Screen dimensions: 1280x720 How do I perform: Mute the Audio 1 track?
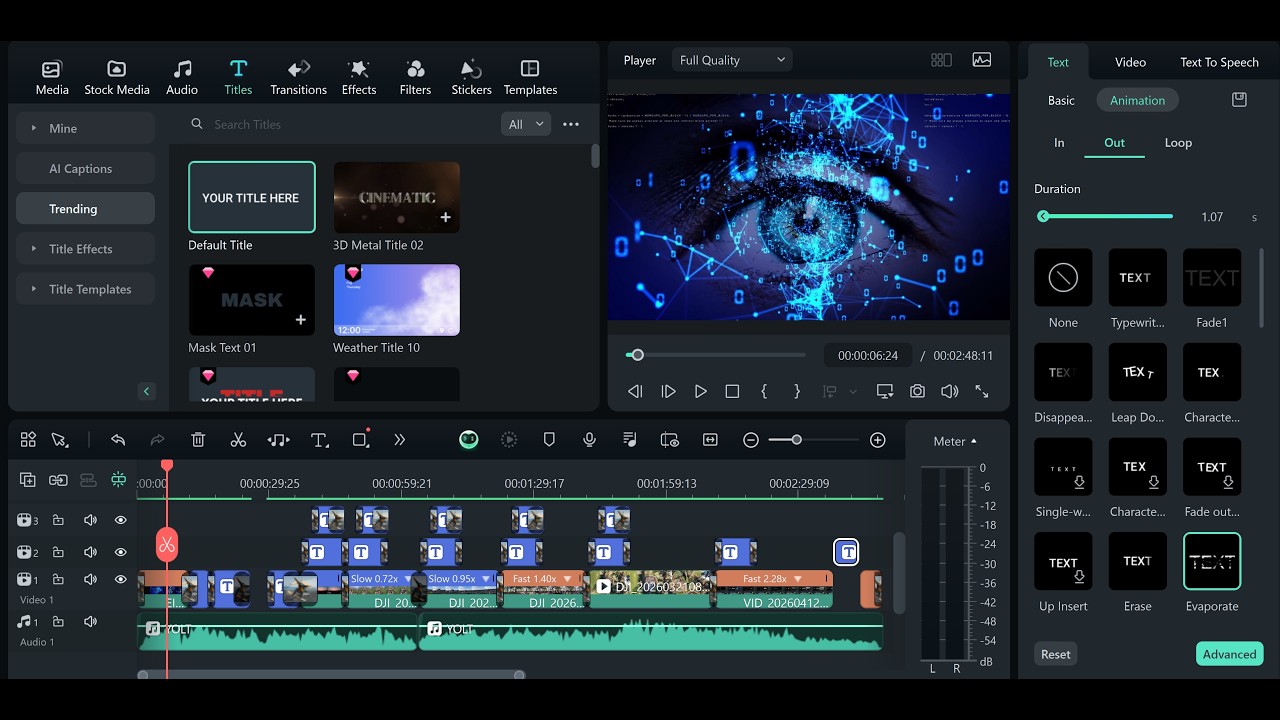(90, 622)
